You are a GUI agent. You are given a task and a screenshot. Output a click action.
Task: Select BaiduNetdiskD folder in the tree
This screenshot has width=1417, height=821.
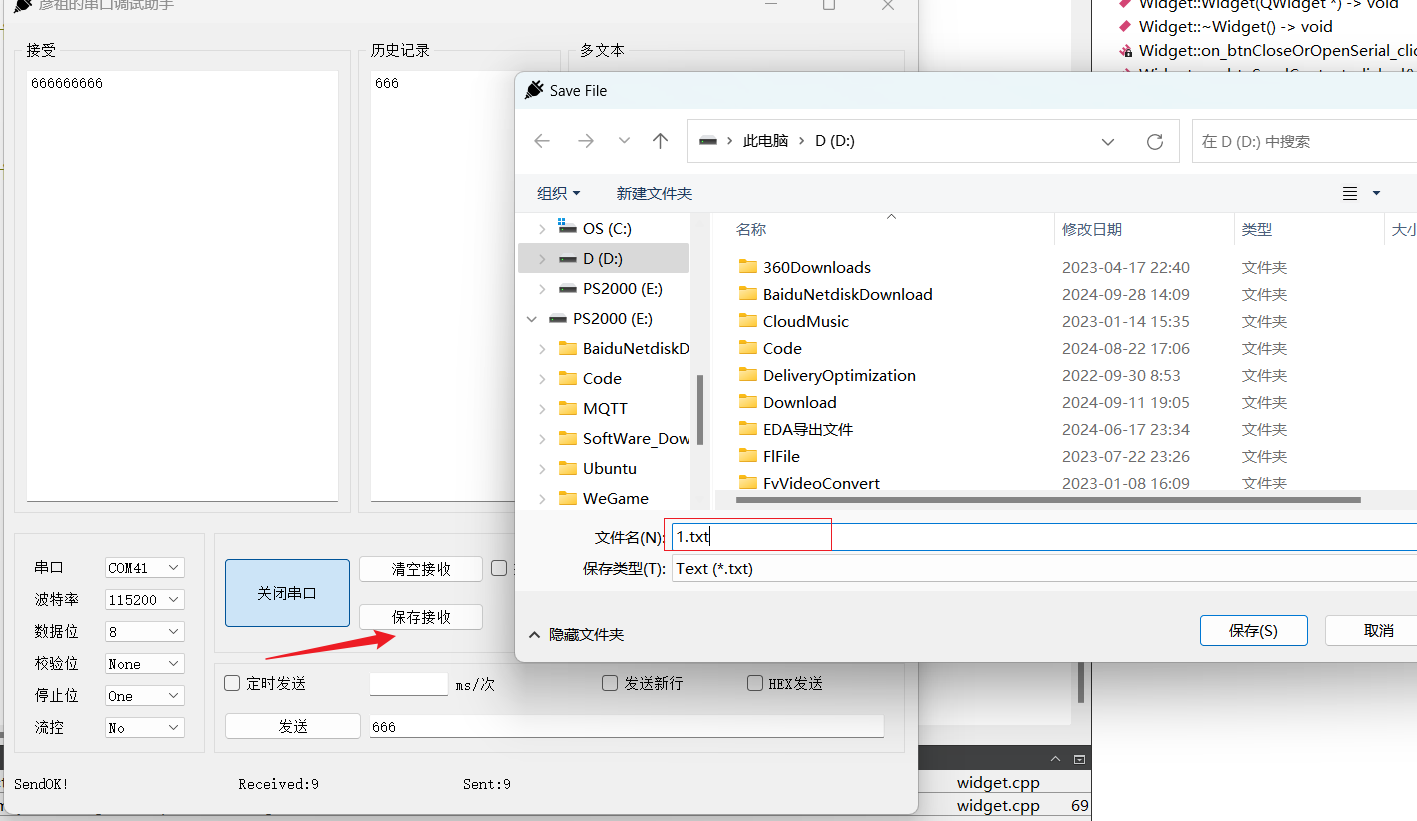click(x=636, y=348)
